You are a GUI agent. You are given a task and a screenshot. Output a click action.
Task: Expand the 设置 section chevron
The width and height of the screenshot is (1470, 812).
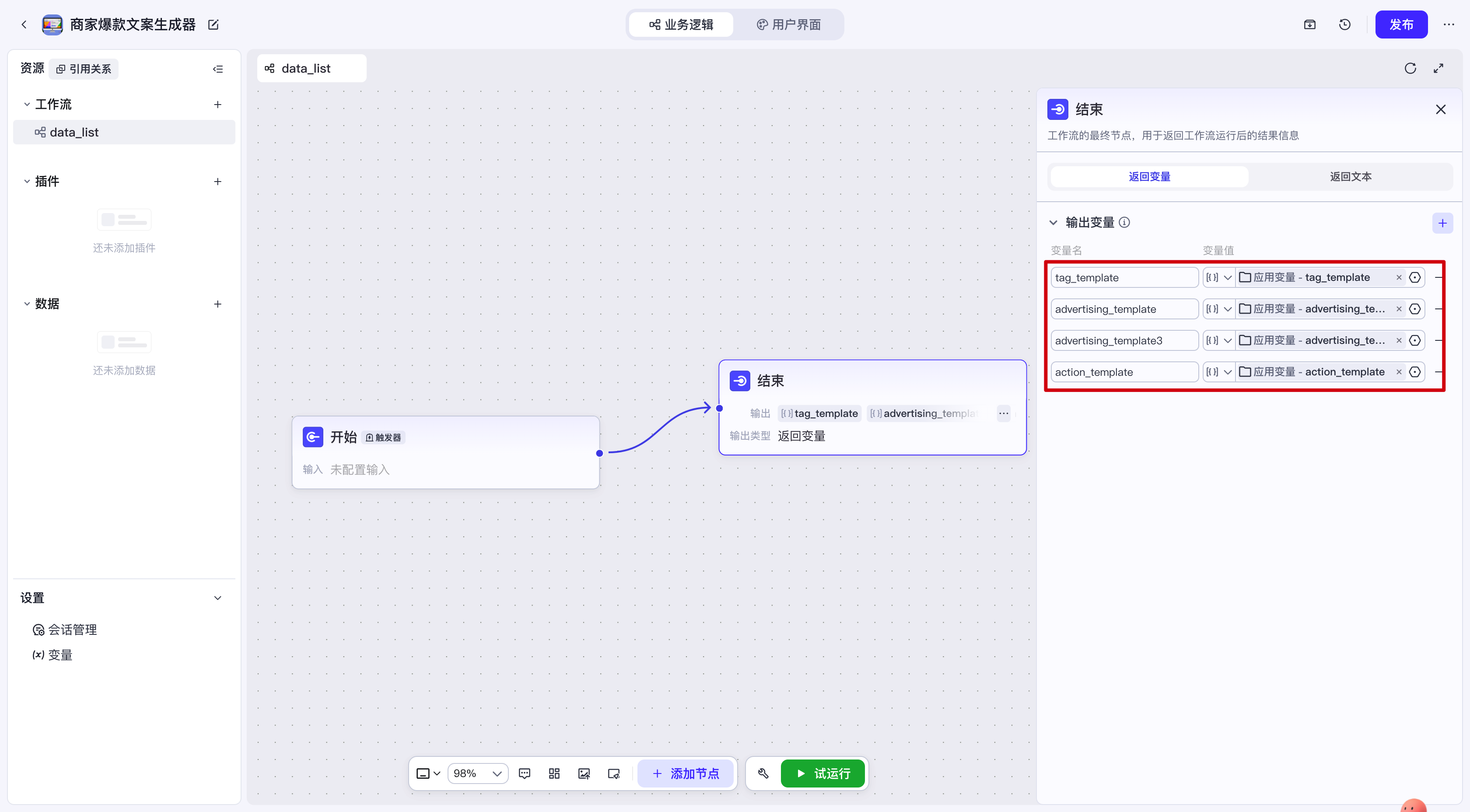217,598
